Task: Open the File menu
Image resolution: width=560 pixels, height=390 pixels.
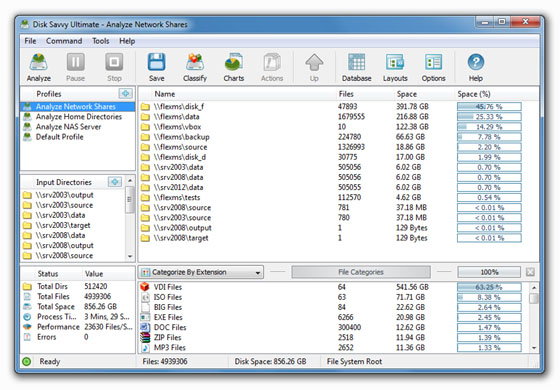Action: [30, 41]
